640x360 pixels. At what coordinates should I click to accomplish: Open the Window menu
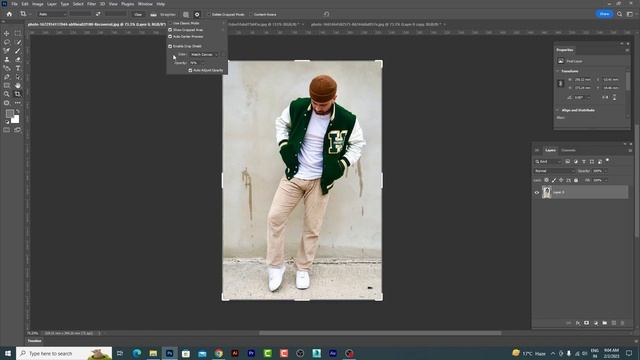[145, 4]
